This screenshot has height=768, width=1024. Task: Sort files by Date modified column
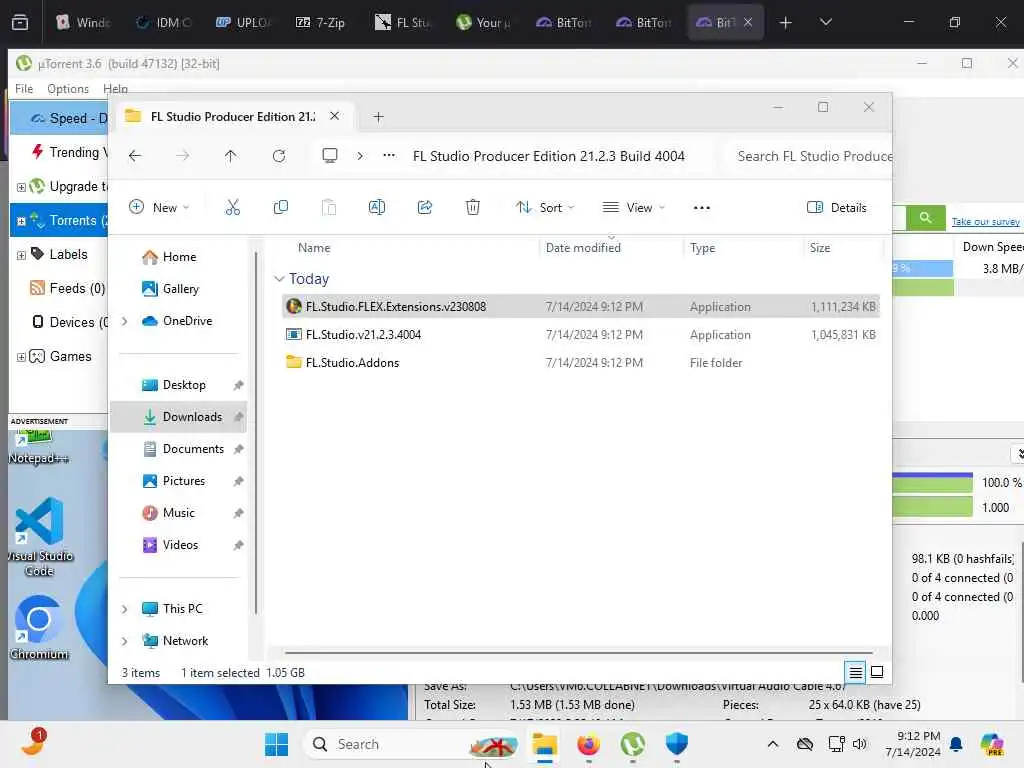pos(583,248)
